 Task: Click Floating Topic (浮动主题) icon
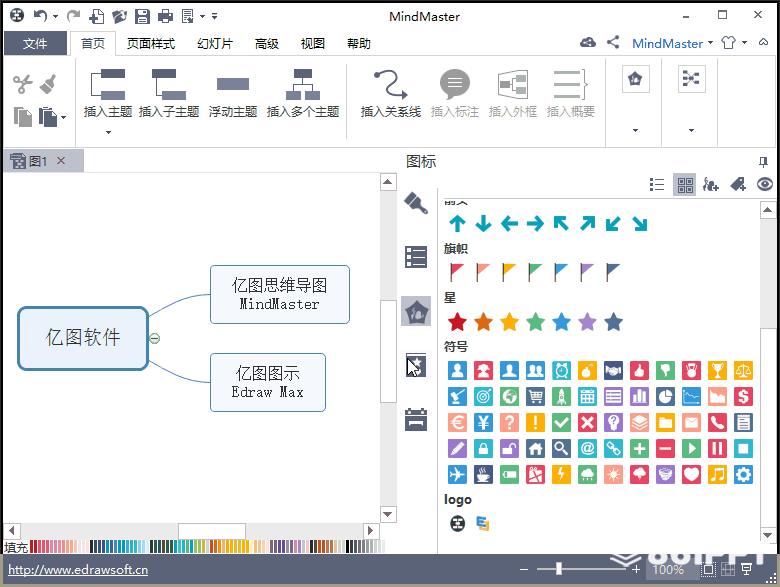pos(233,84)
